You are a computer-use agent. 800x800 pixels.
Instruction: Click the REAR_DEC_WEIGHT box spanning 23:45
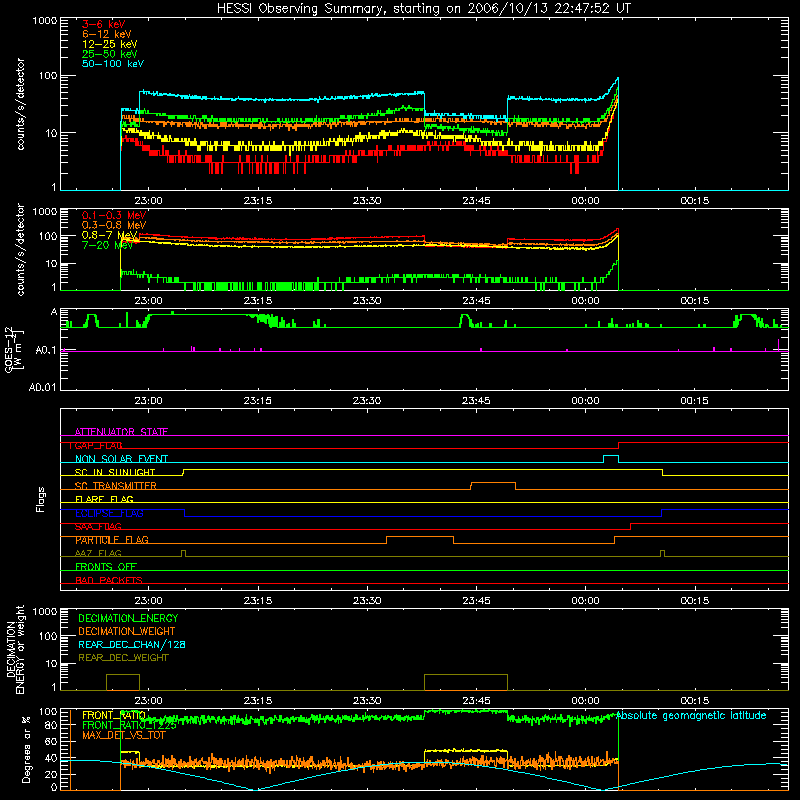[x=466, y=682]
